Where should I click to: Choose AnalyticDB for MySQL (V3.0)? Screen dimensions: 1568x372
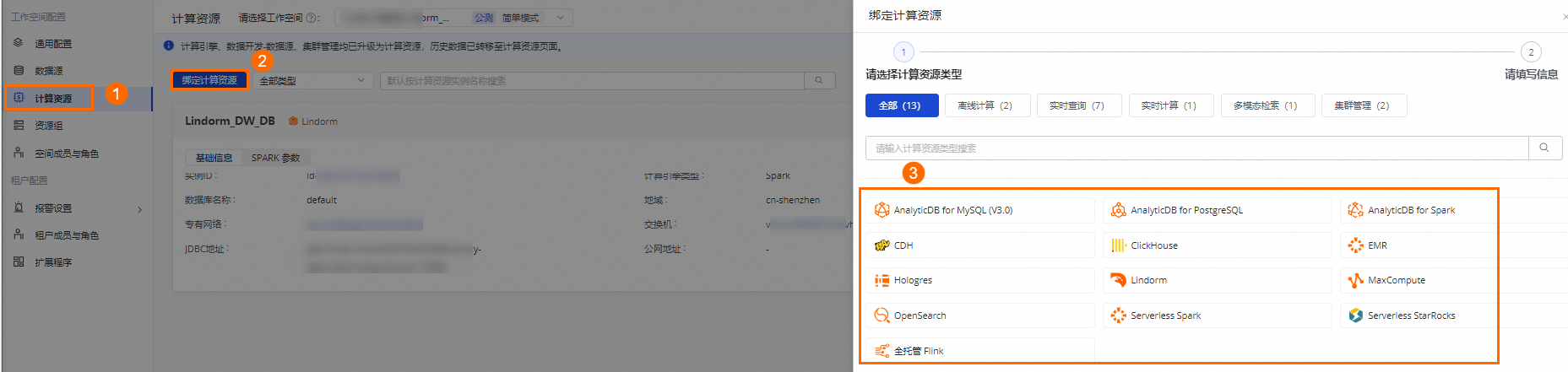coord(980,210)
